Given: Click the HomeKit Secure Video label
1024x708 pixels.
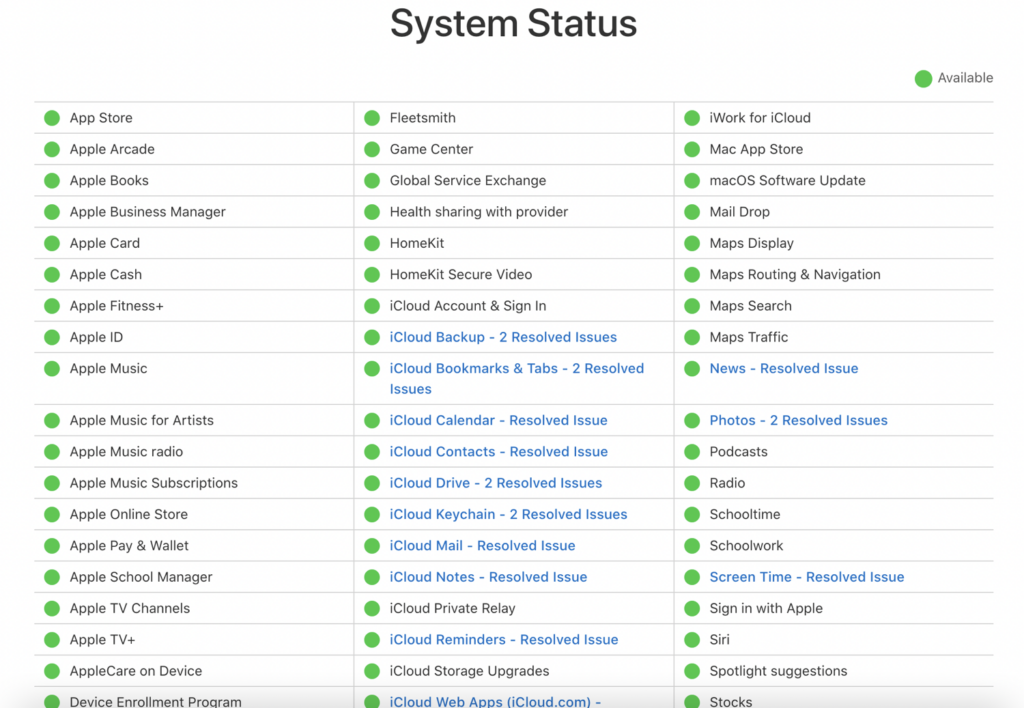Looking at the screenshot, I should pyautogui.click(x=460, y=275).
